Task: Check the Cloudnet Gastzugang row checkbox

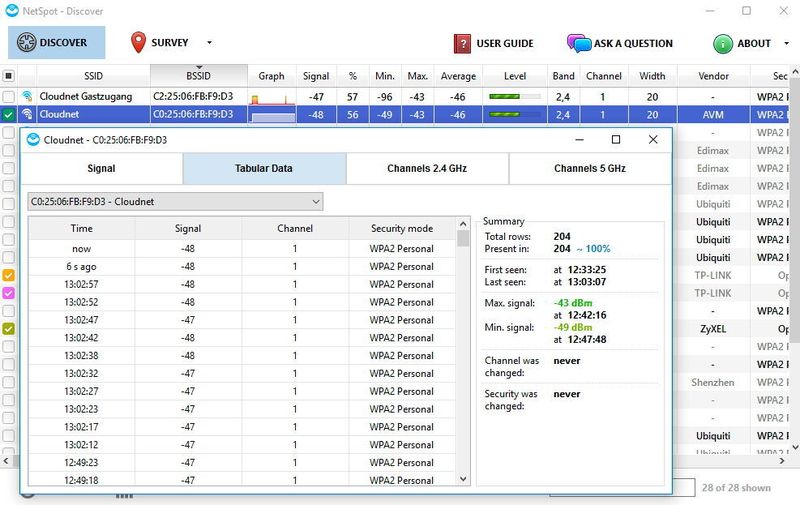Action: (9, 97)
